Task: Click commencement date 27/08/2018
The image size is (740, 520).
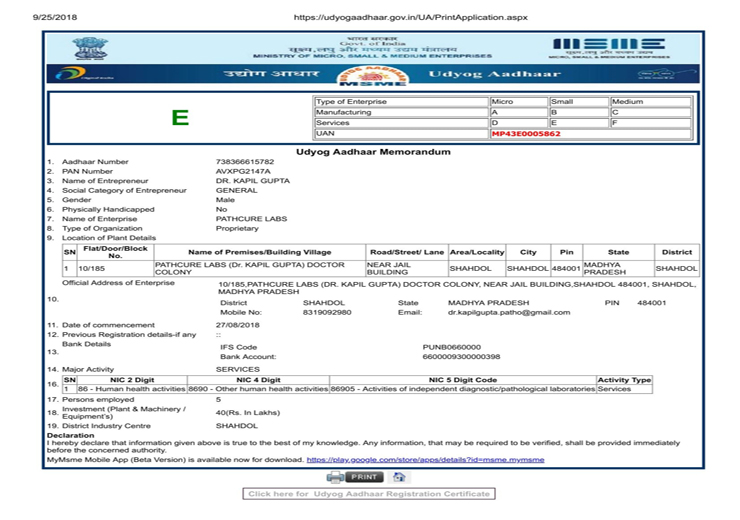Action: coord(237,325)
